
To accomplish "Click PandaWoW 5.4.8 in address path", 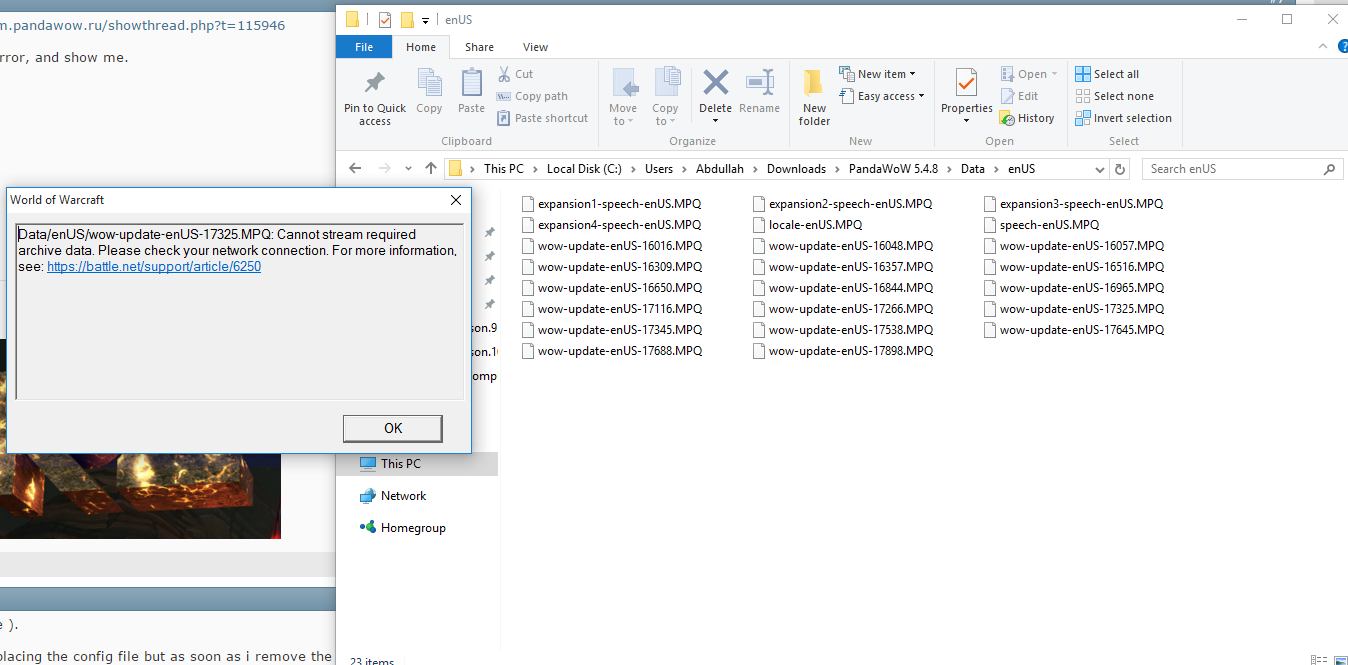I will tap(893, 169).
